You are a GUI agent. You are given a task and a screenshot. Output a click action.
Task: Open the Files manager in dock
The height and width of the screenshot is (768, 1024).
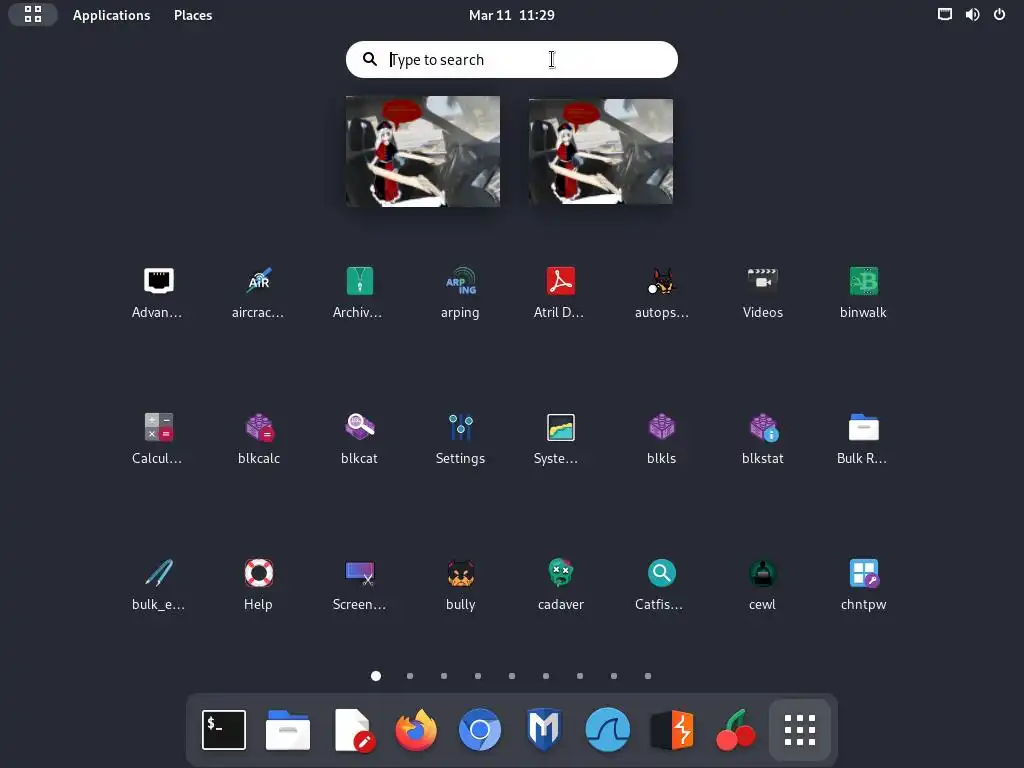pyautogui.click(x=288, y=729)
